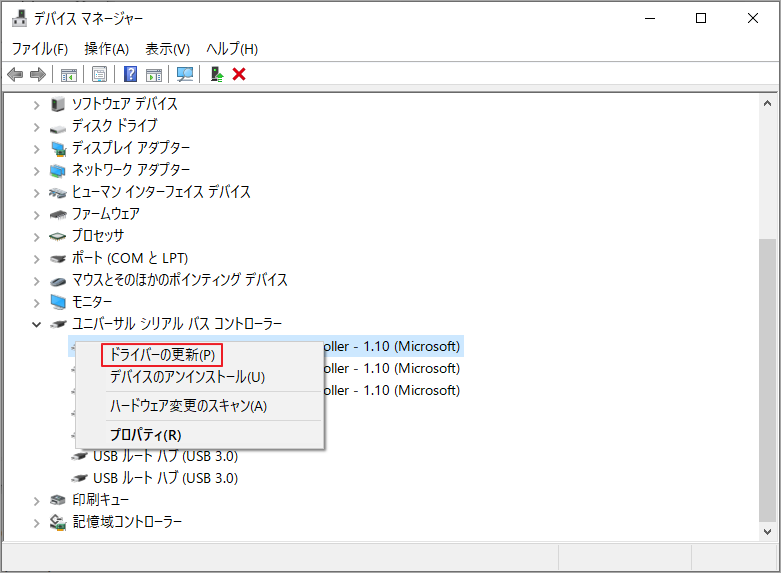Select the 印刷キュー label
Image resolution: width=781 pixels, height=573 pixels.
pos(101,499)
